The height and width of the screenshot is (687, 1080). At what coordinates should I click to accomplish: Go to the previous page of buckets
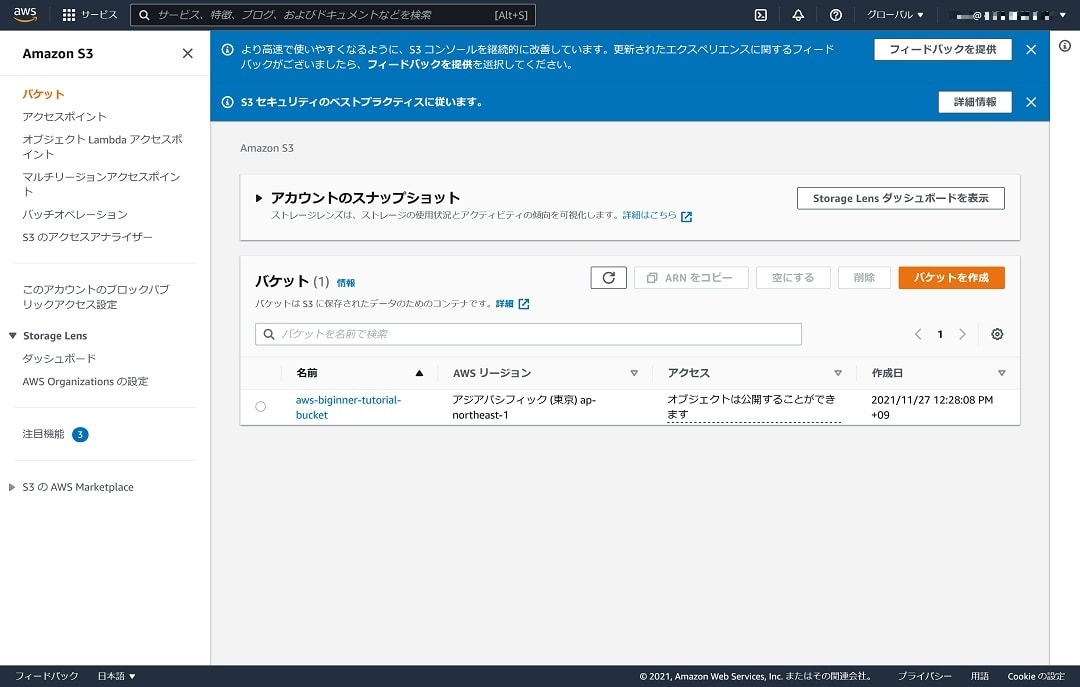pyautogui.click(x=917, y=334)
